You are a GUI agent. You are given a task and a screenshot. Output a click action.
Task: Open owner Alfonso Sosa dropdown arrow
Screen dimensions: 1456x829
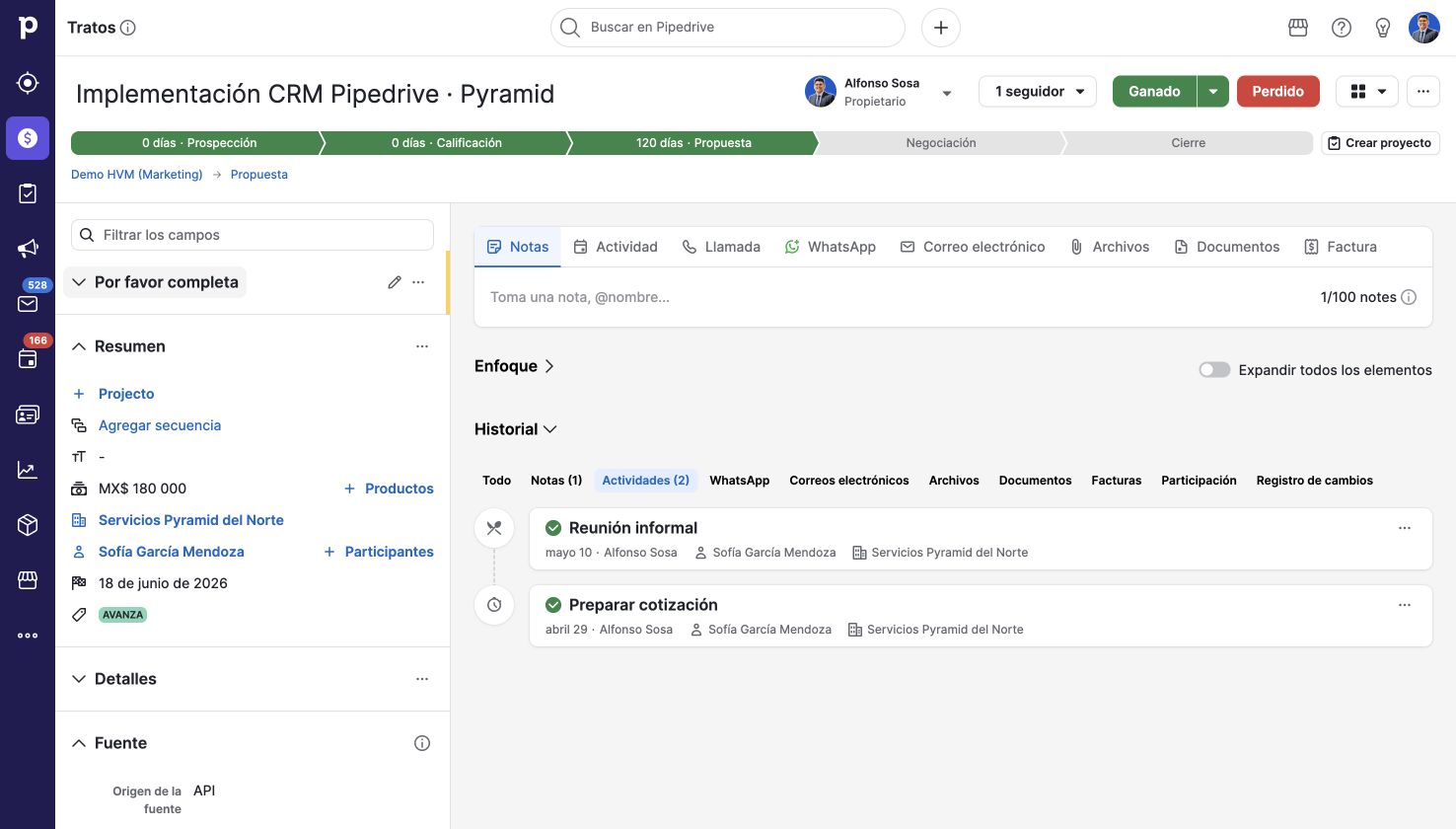coord(947,93)
